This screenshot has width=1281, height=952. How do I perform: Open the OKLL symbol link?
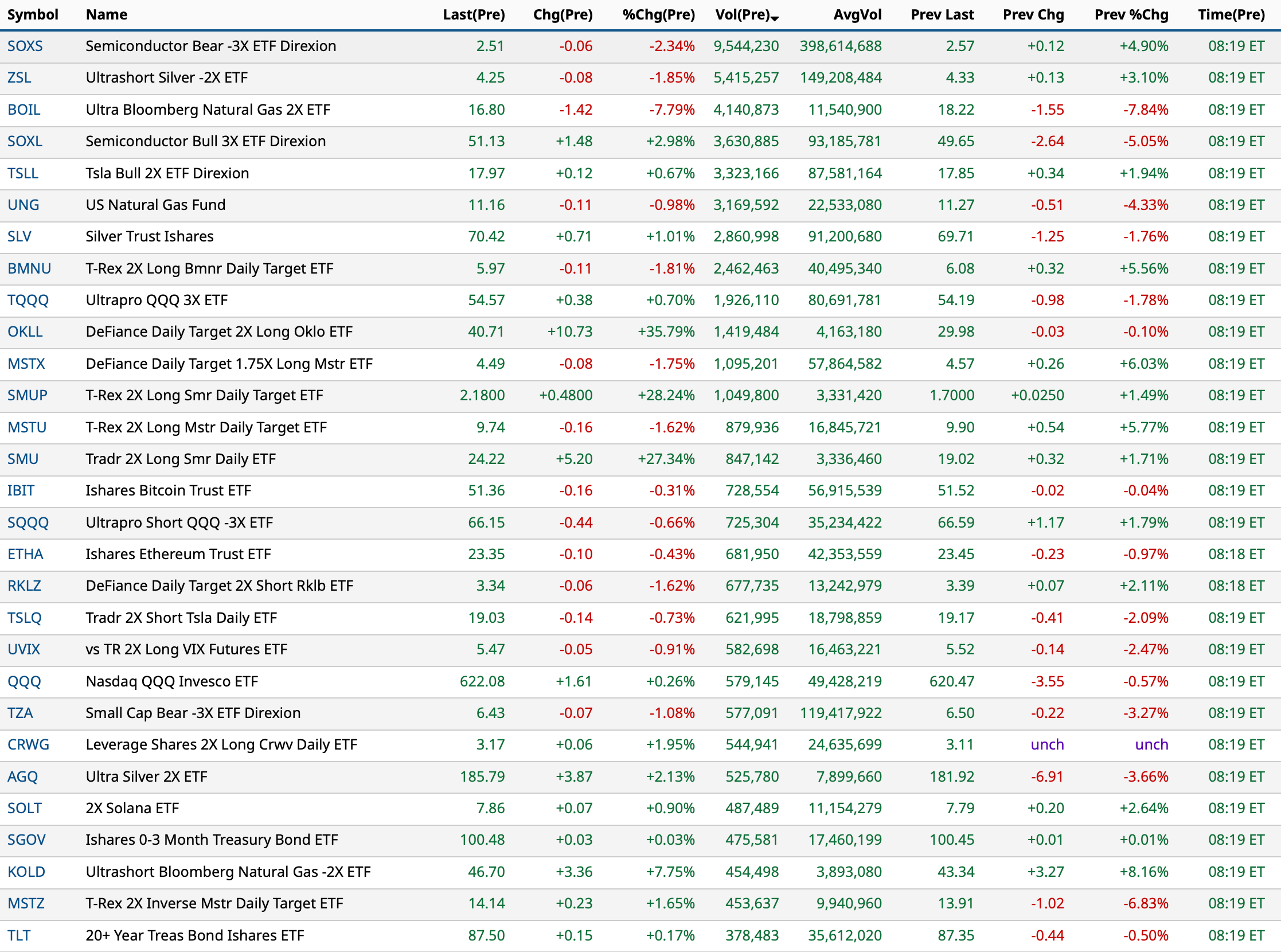tap(25, 332)
